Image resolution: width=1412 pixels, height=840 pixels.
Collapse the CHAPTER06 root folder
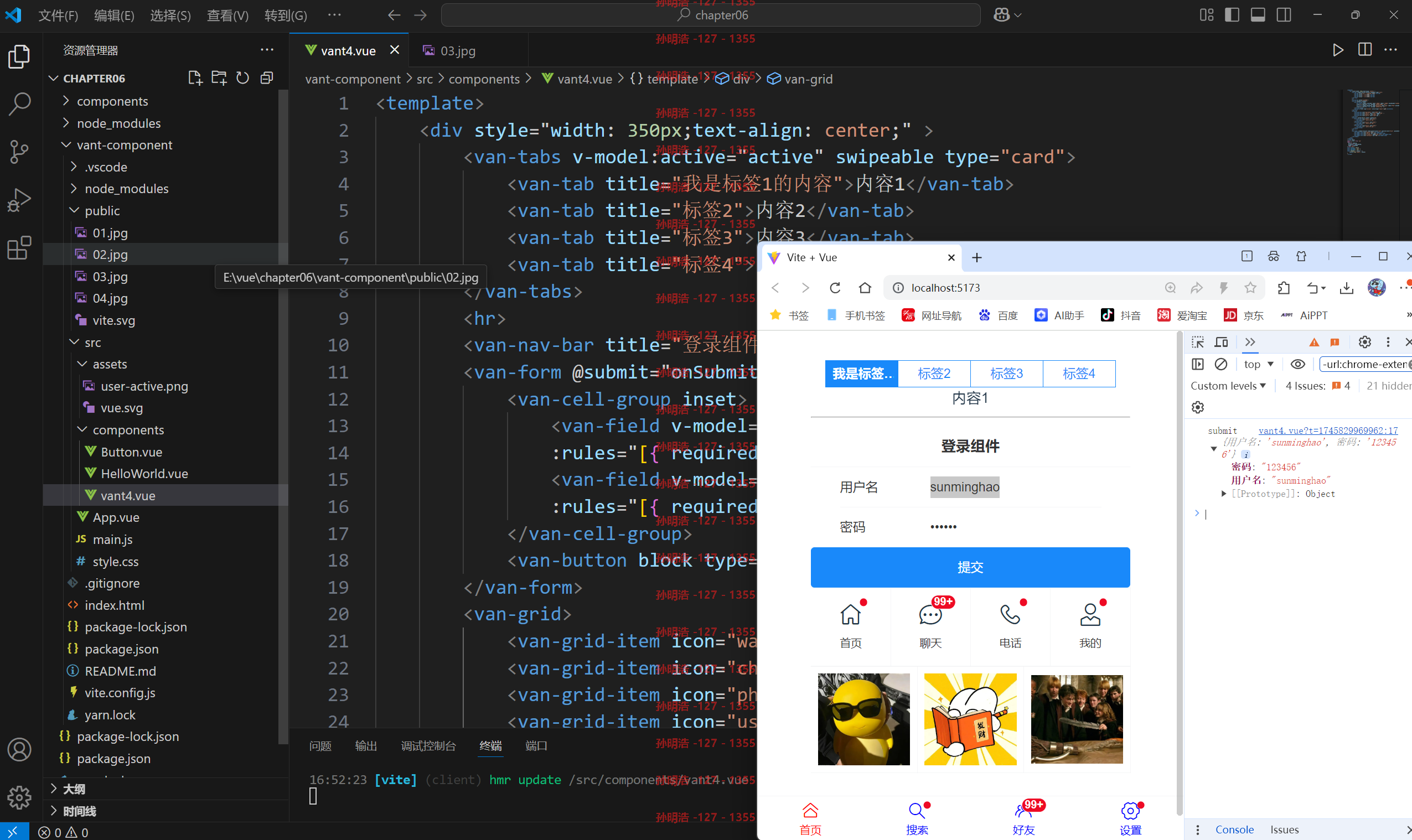[53, 78]
